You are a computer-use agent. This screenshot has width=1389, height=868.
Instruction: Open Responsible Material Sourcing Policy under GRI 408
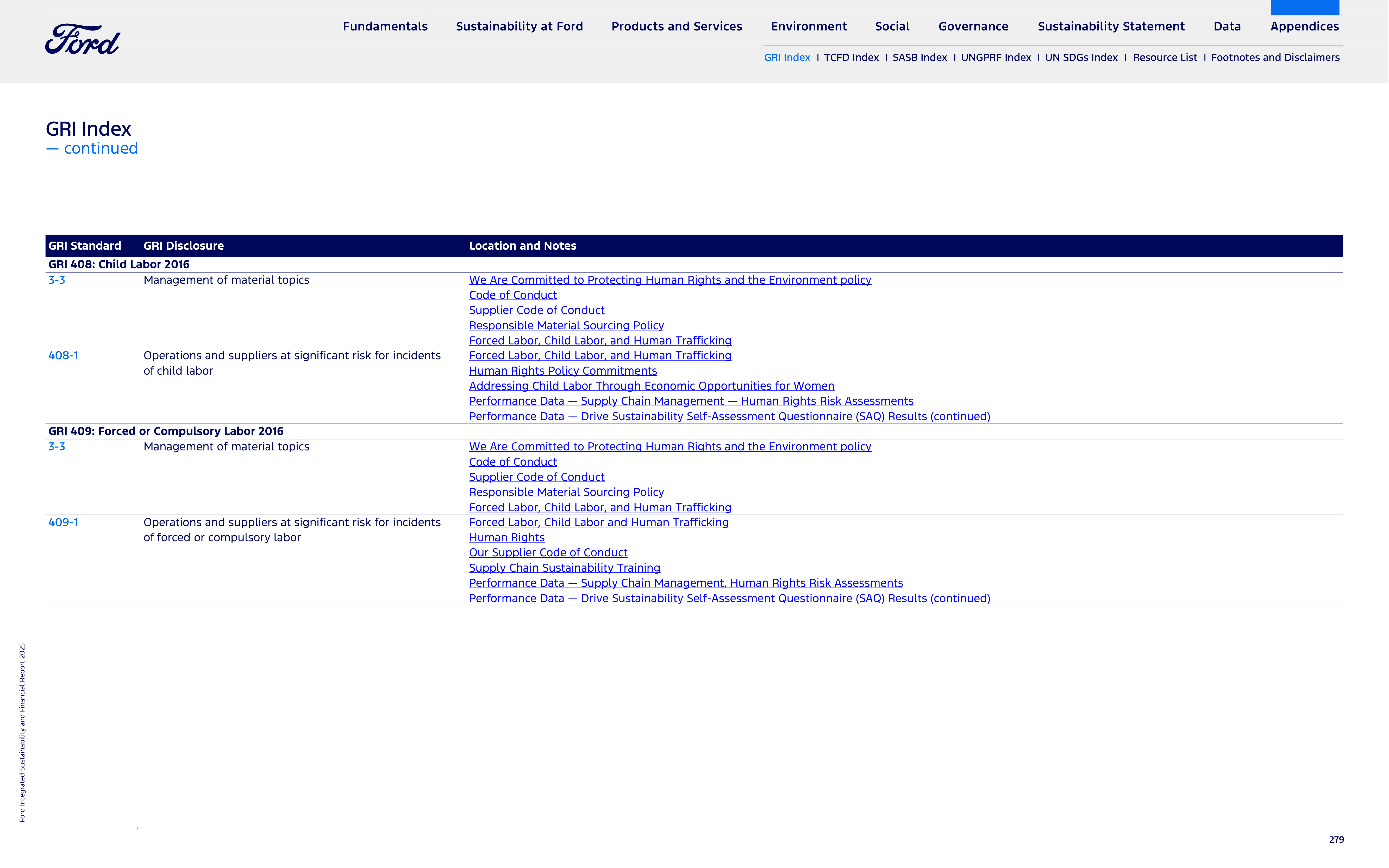tap(566, 325)
